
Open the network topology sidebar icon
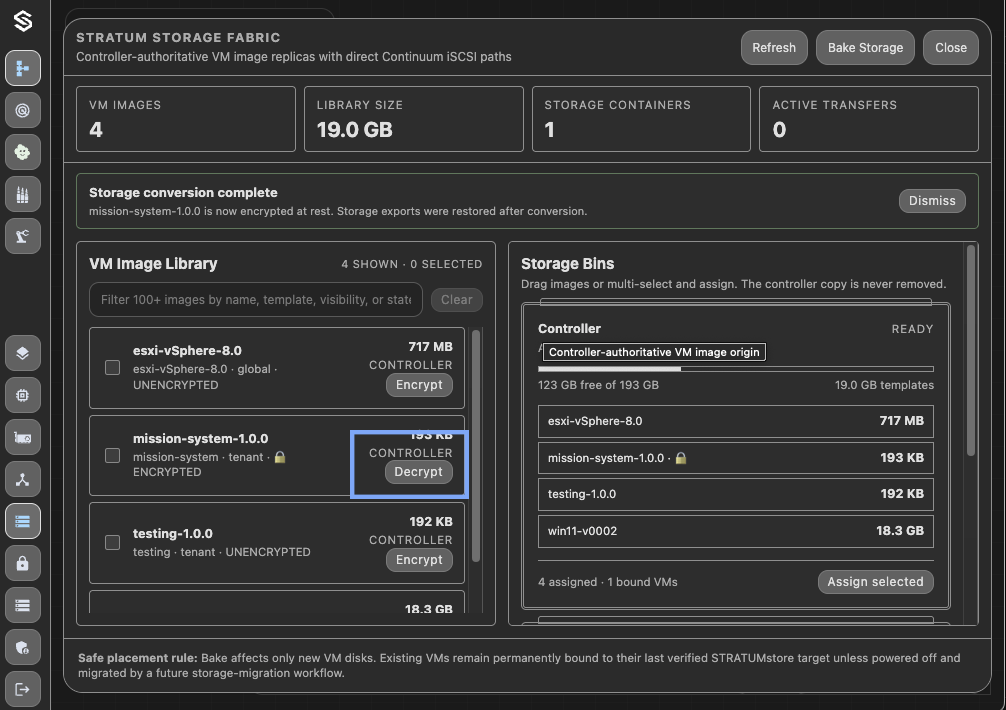tap(23, 479)
